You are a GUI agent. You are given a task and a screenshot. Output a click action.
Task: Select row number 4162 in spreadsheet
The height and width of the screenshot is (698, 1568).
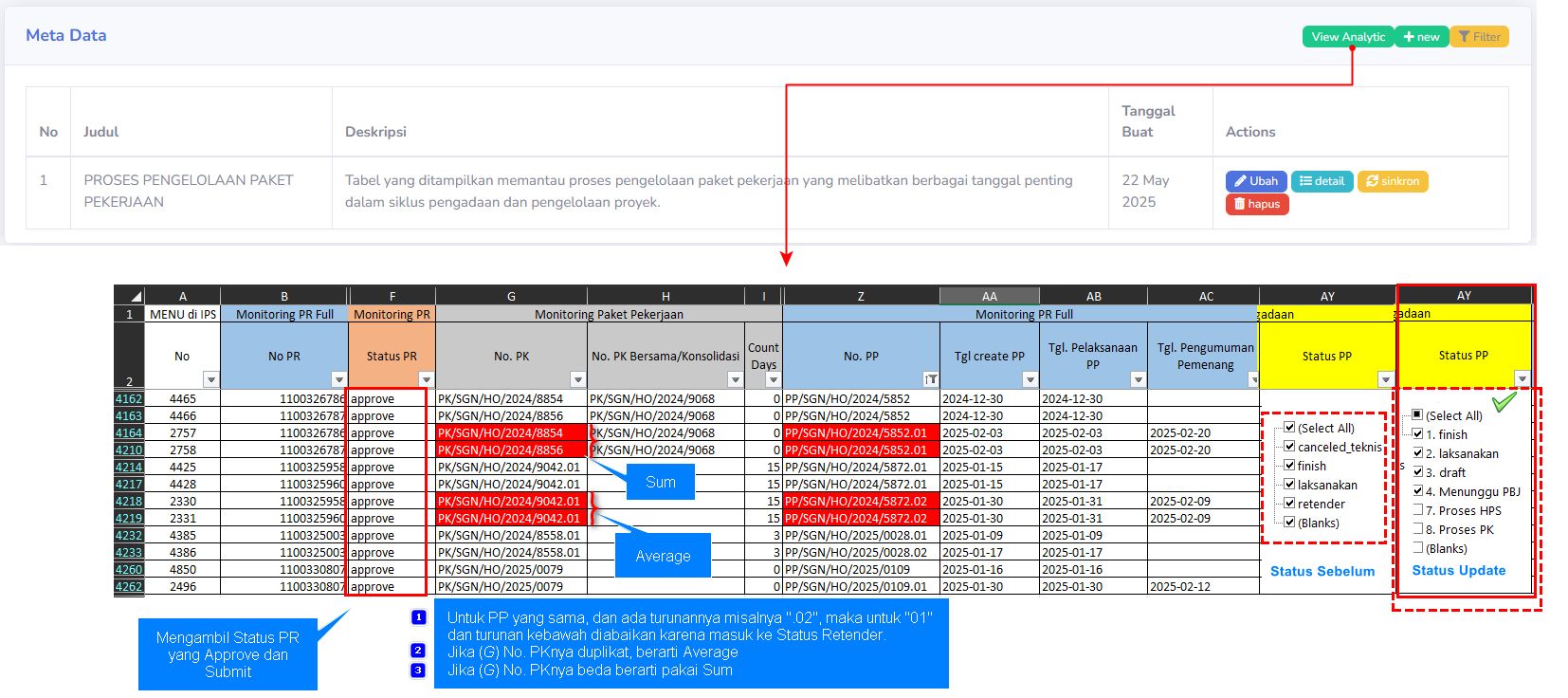129,399
